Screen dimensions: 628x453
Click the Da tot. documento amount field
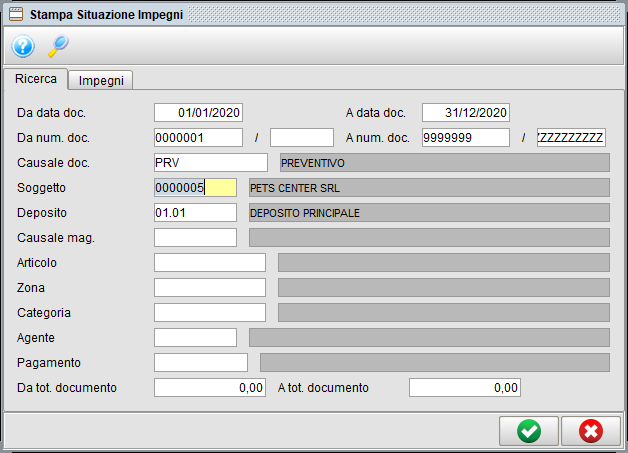point(209,387)
